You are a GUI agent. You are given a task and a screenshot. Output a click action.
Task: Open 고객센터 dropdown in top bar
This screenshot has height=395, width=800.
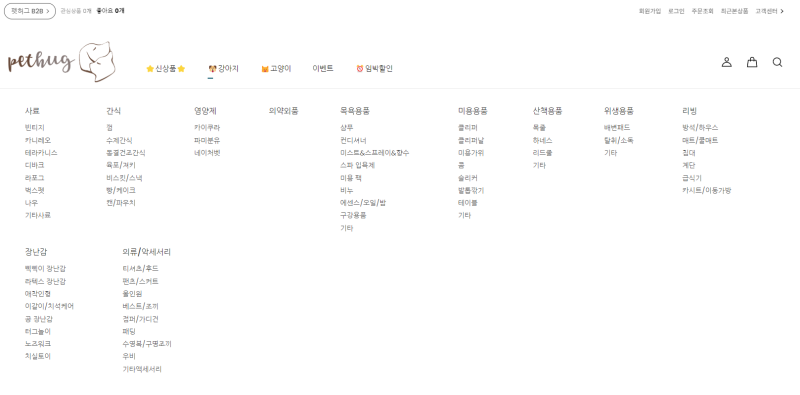(769, 11)
